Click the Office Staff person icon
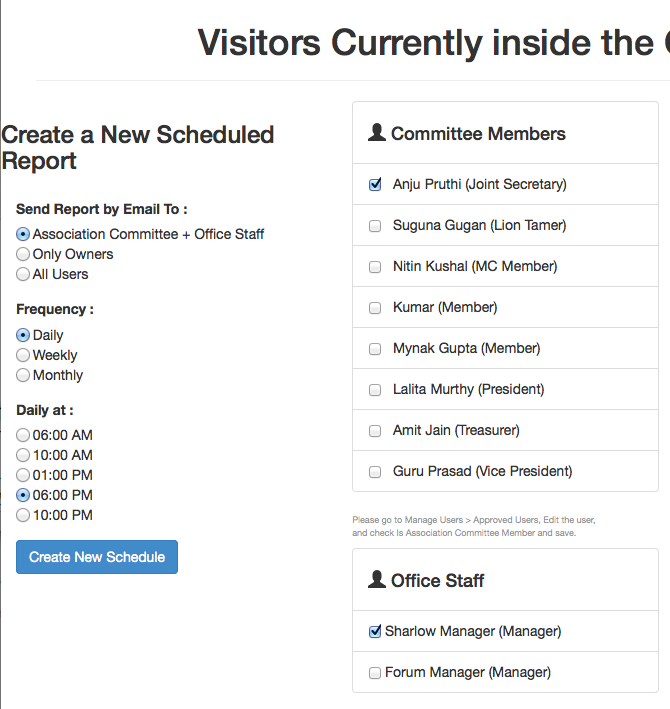 377,579
